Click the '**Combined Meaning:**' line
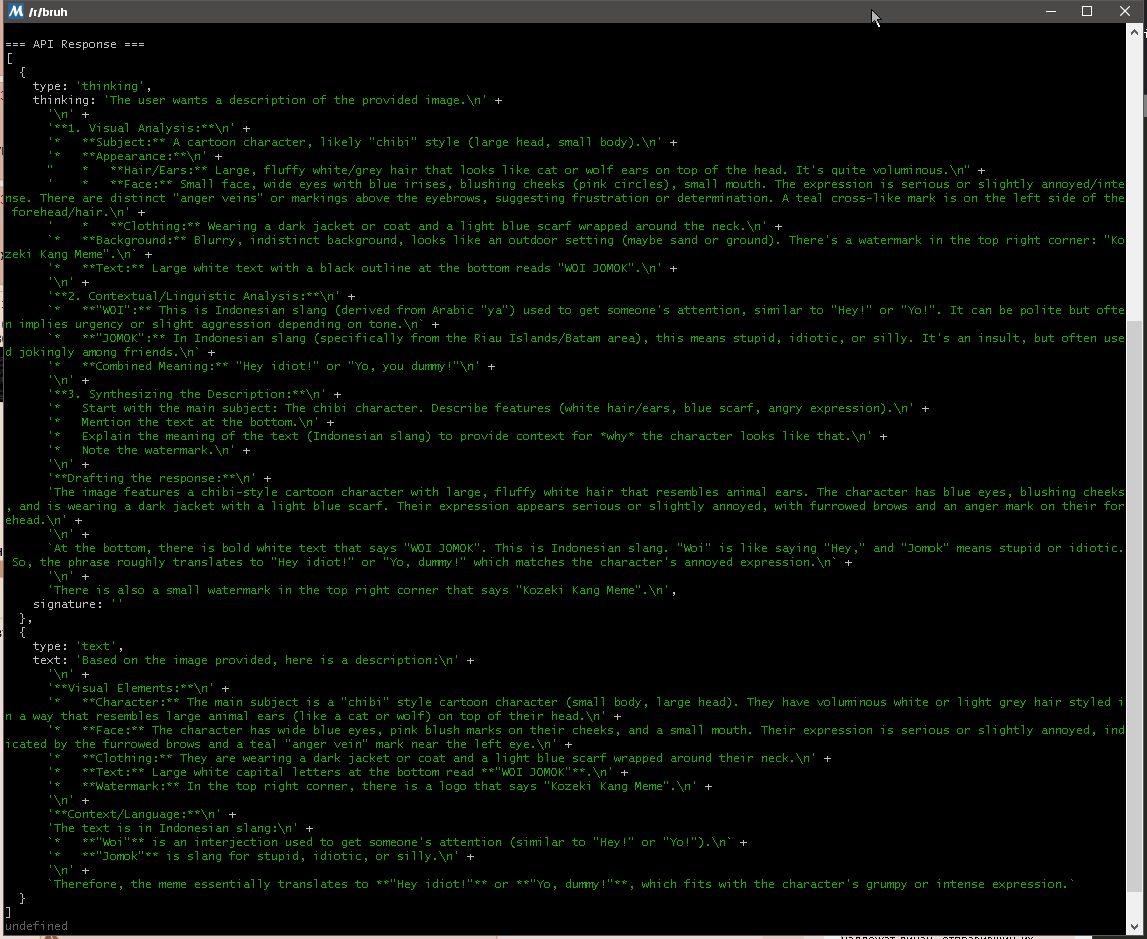The height and width of the screenshot is (939, 1147). (271, 366)
